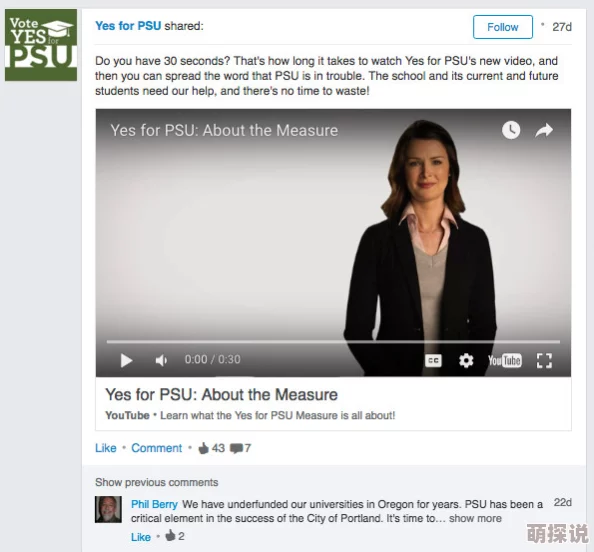Click the Vote Yes for PSU logo
The height and width of the screenshot is (552, 594).
pos(41,45)
